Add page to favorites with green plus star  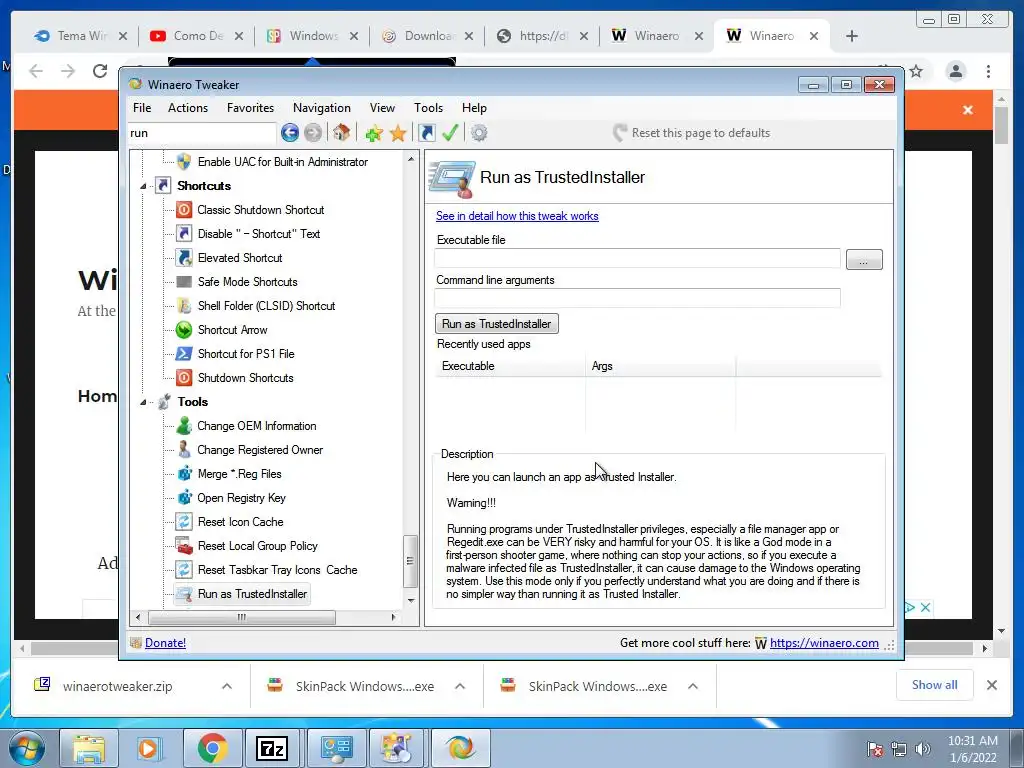tap(374, 134)
